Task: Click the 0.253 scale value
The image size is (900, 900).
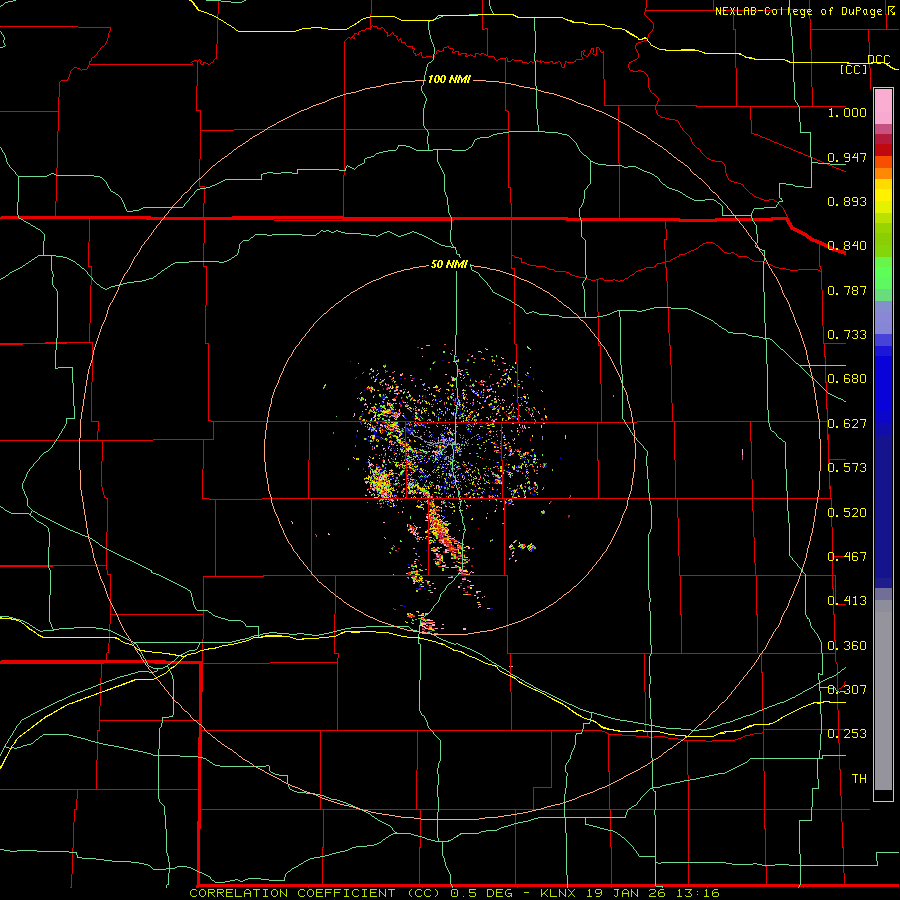Action: pos(847,734)
